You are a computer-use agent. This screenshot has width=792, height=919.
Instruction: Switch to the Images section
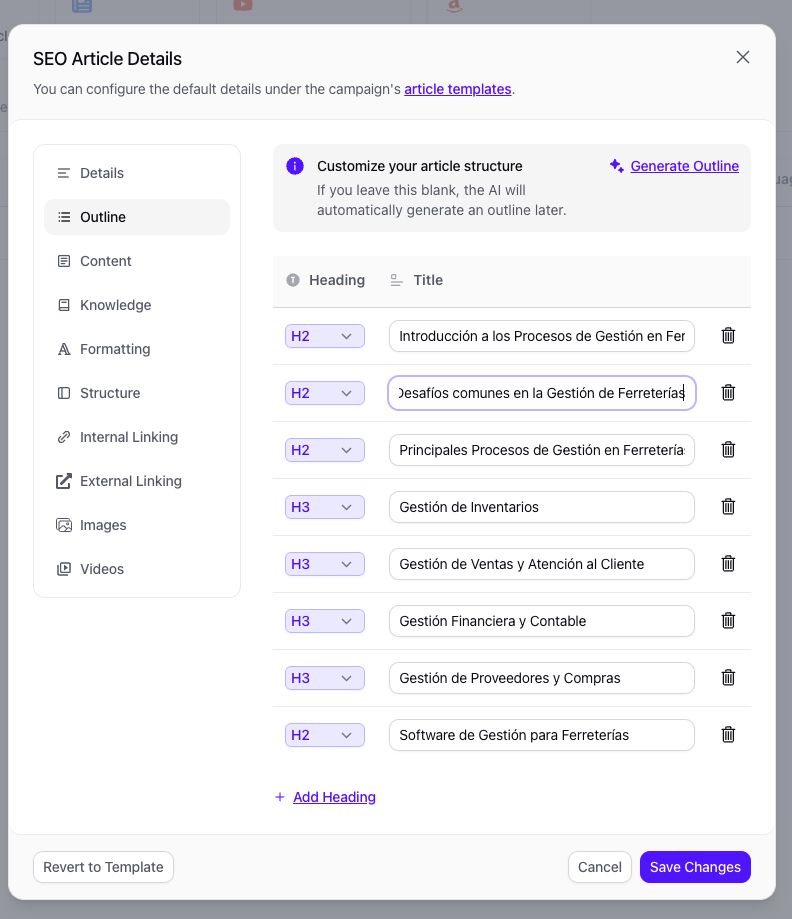(x=137, y=525)
